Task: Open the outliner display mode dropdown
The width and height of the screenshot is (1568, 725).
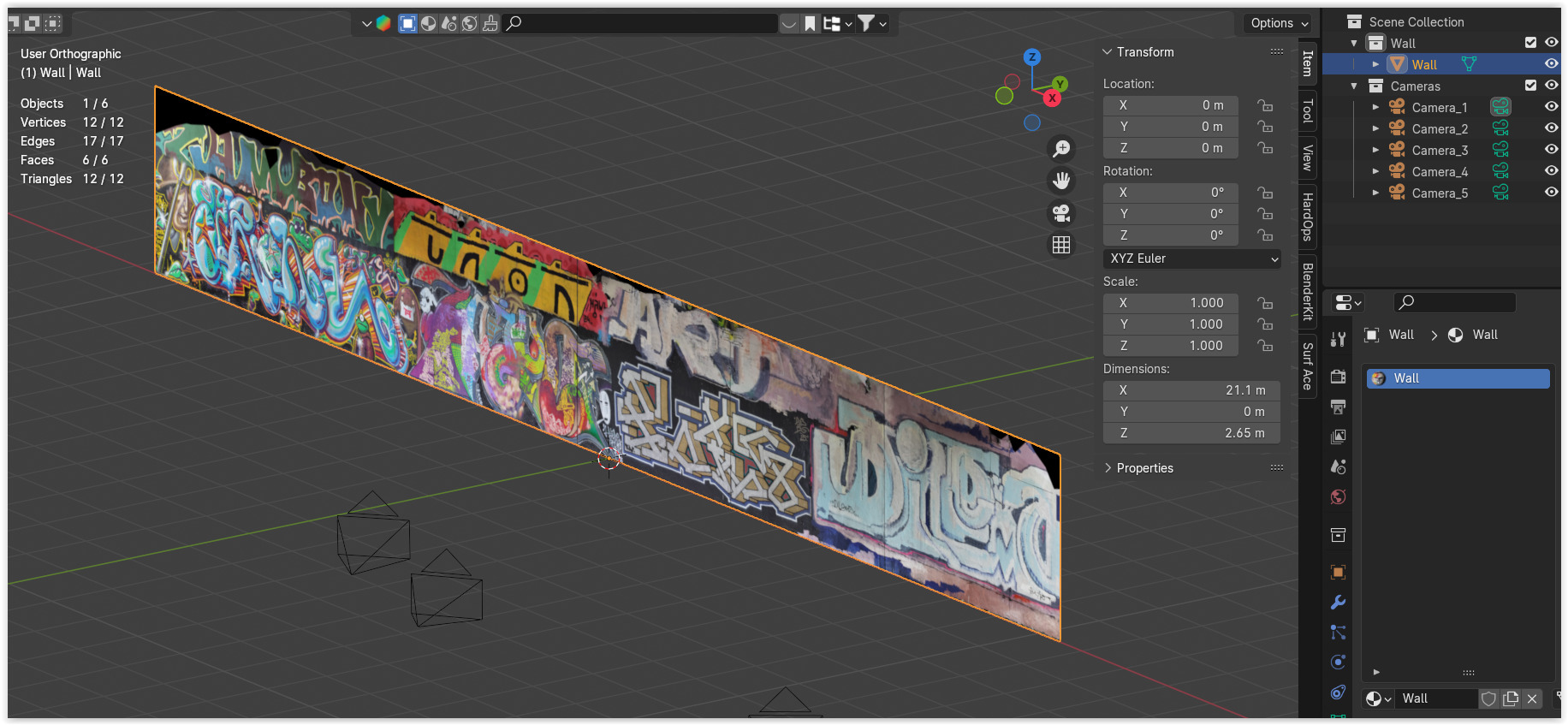Action: (836, 23)
